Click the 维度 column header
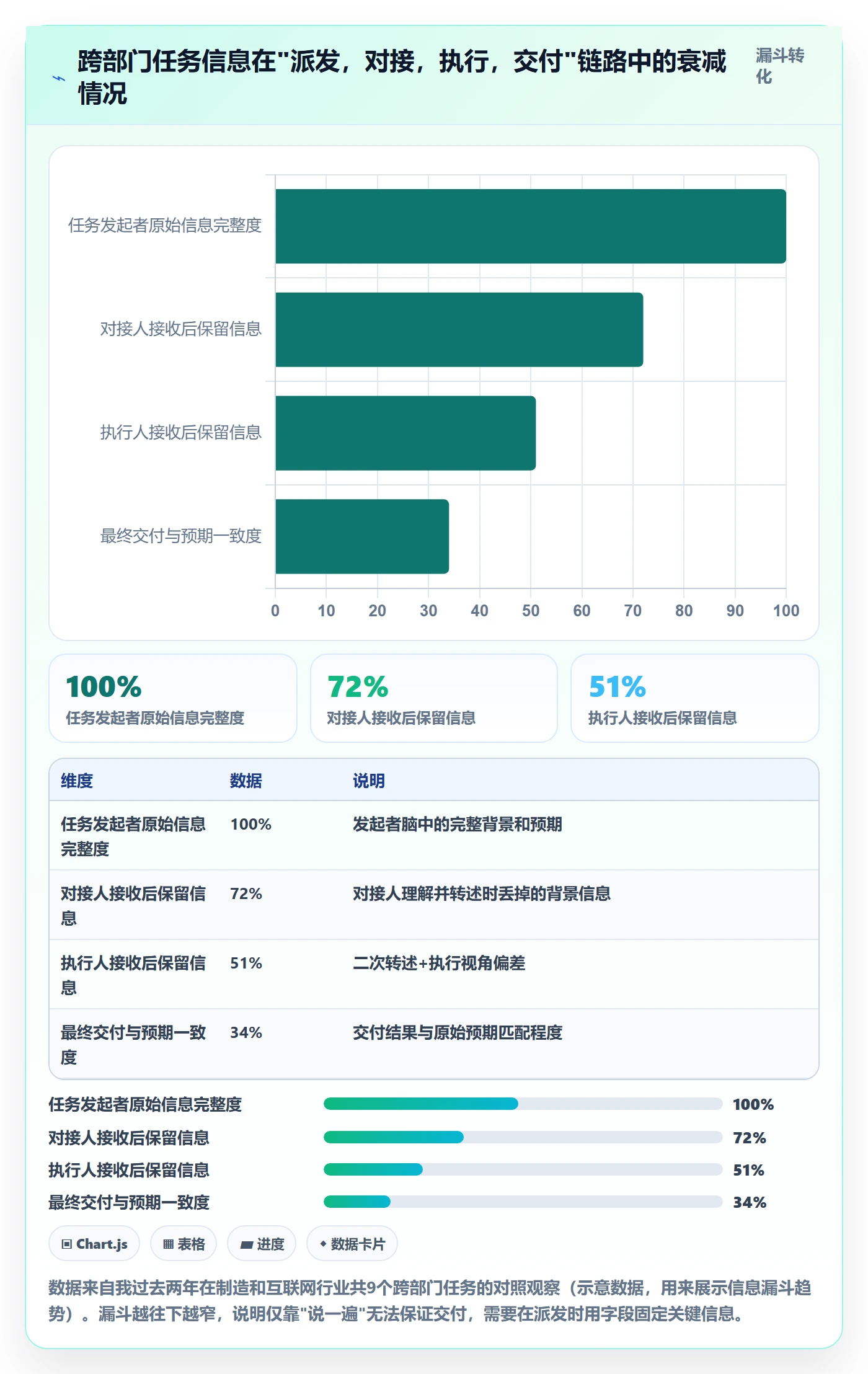The image size is (868, 1374). (77, 781)
